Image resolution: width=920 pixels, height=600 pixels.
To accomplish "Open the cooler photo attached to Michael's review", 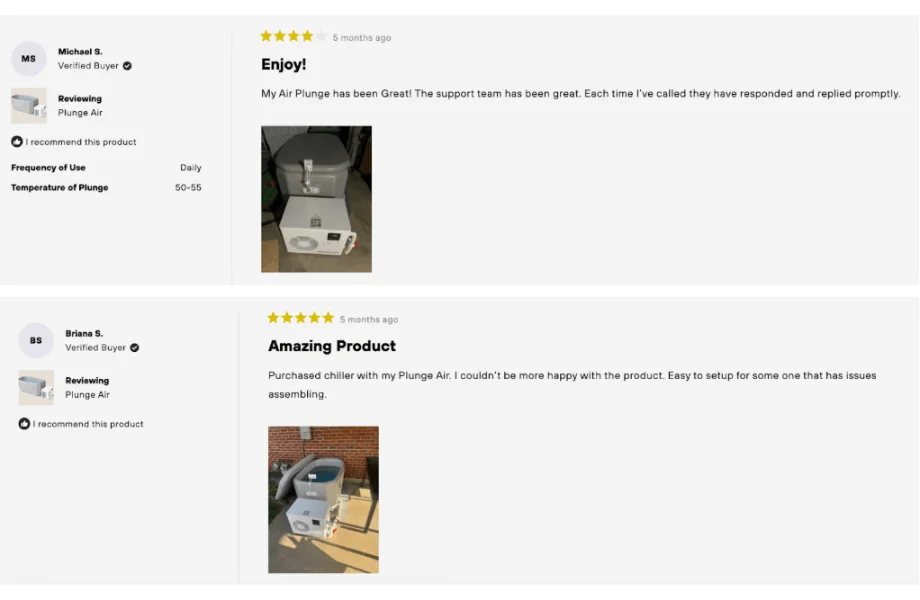I will pyautogui.click(x=316, y=198).
